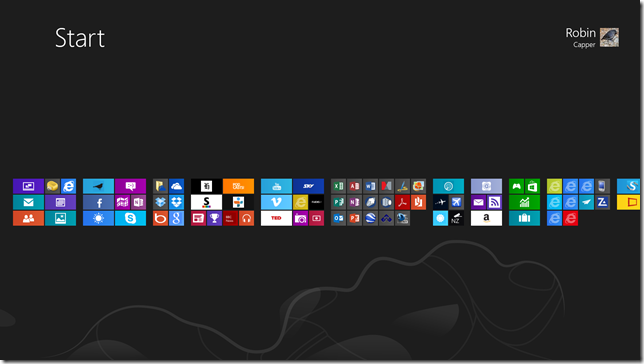The height and width of the screenshot is (364, 644).
Task: Open the black bird app tile
Action: tap(99, 186)
